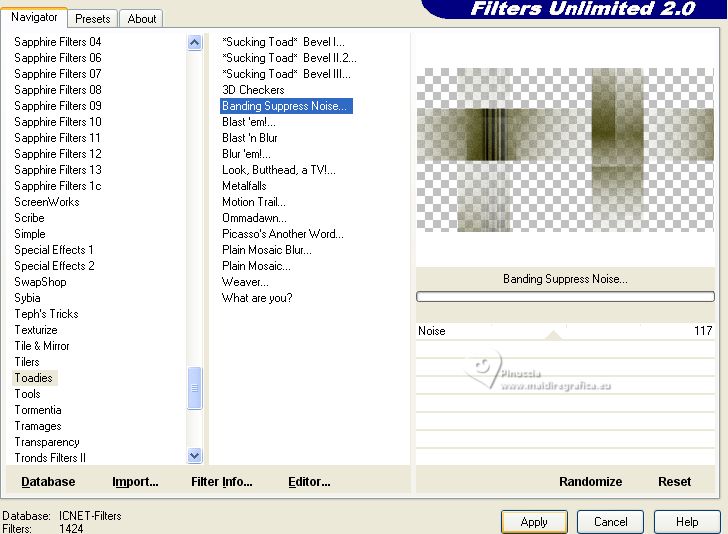Select the Navigator tab
This screenshot has width=728, height=534.
[34, 17]
